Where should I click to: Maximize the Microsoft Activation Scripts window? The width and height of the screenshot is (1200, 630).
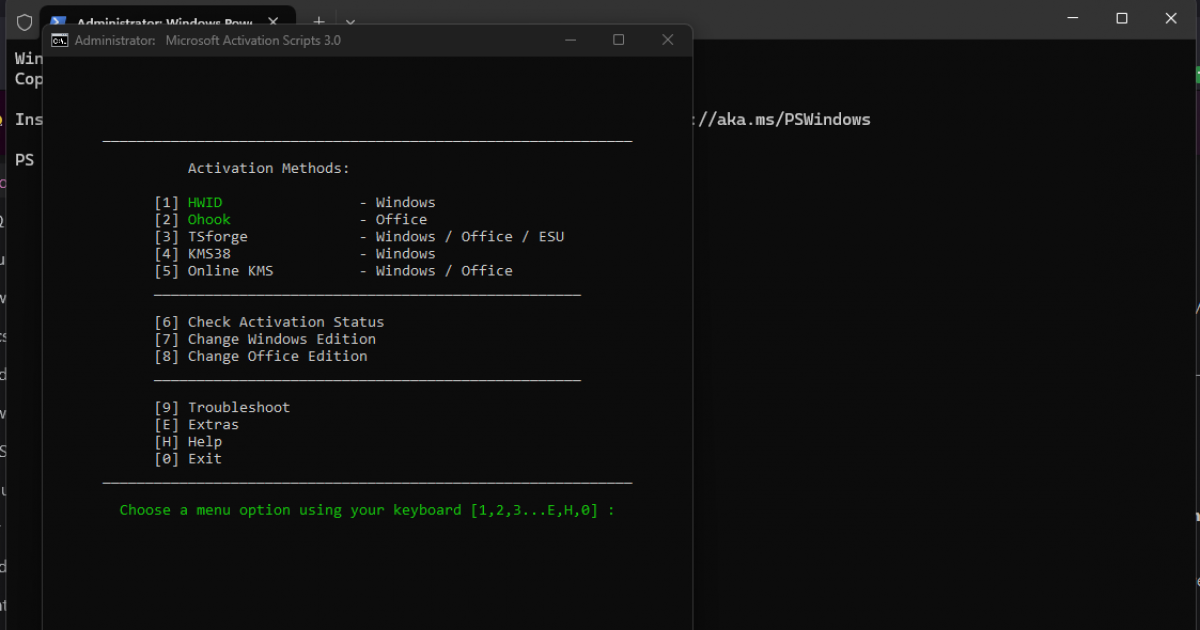pos(619,40)
